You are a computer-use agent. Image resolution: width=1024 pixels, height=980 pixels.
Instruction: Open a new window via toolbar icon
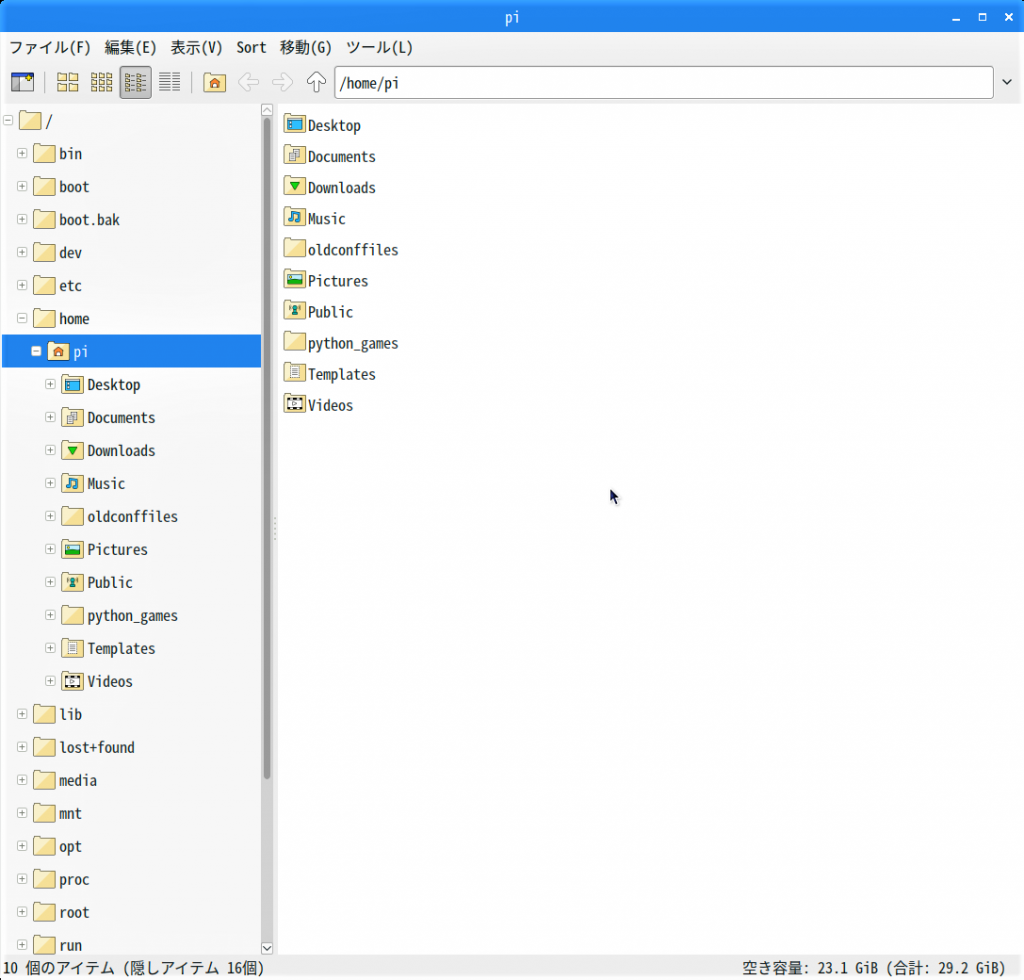coord(22,82)
